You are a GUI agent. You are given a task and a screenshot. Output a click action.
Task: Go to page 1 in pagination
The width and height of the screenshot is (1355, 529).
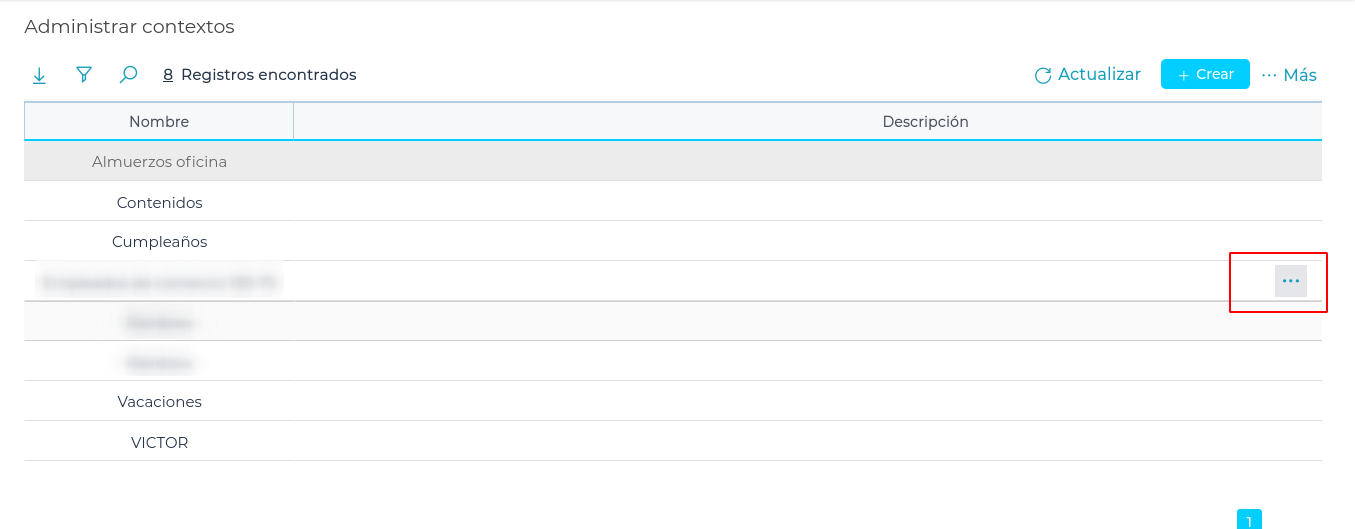(x=1249, y=521)
